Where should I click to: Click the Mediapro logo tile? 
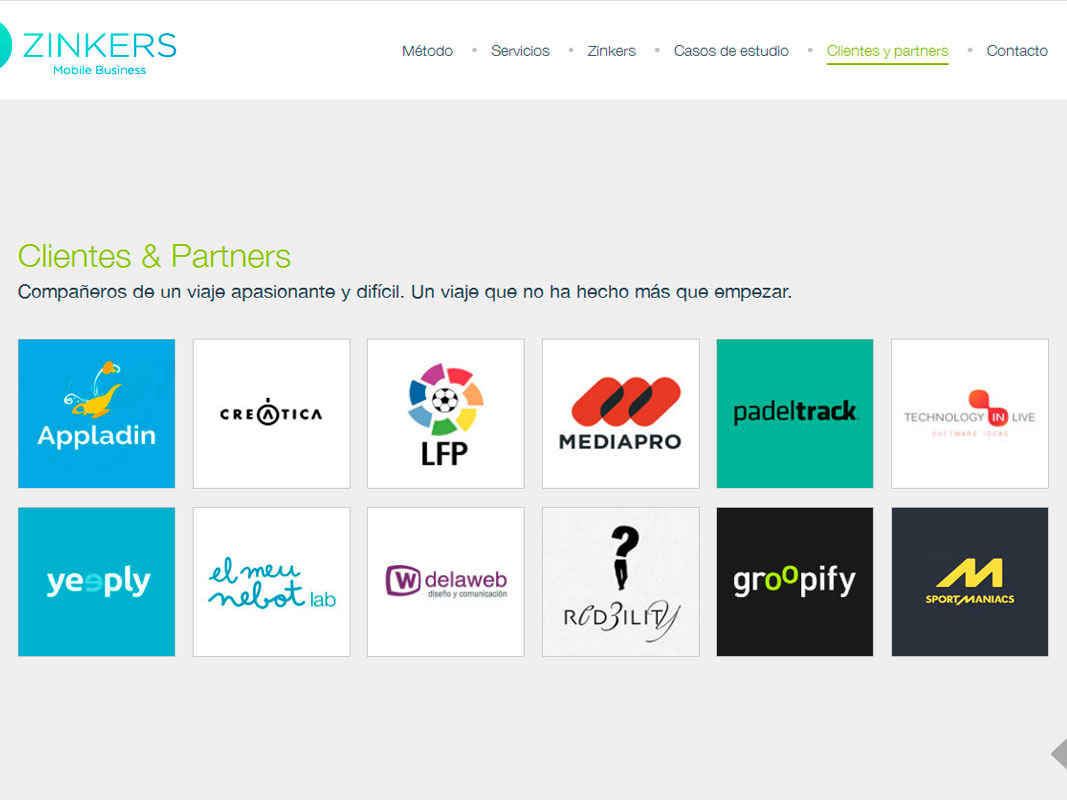[x=621, y=414]
